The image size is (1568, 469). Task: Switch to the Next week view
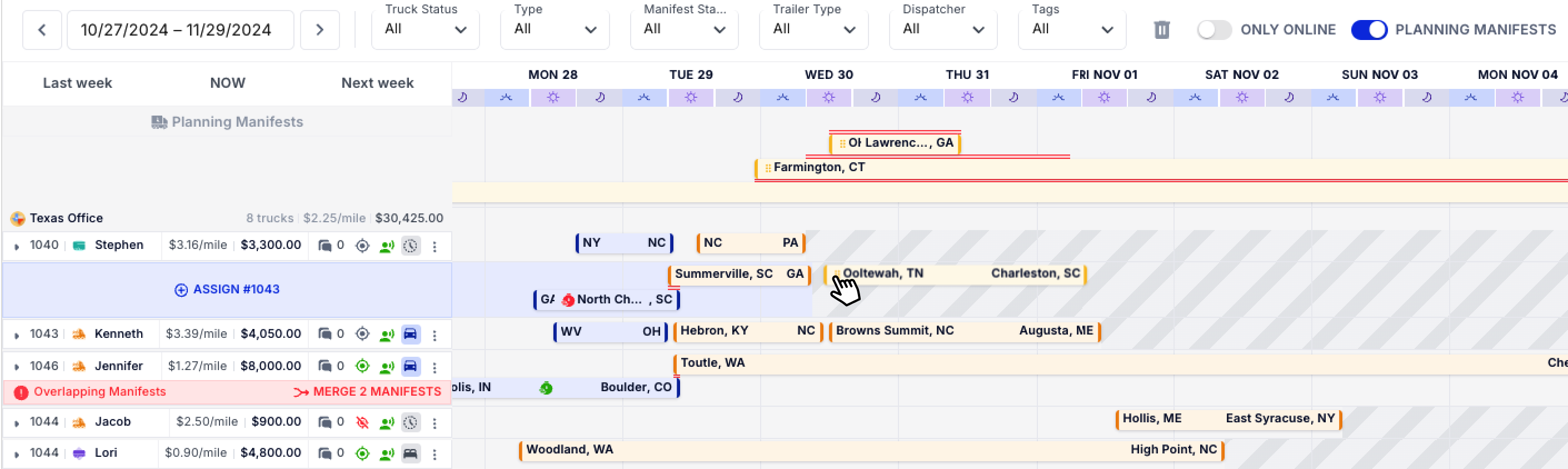(x=377, y=83)
